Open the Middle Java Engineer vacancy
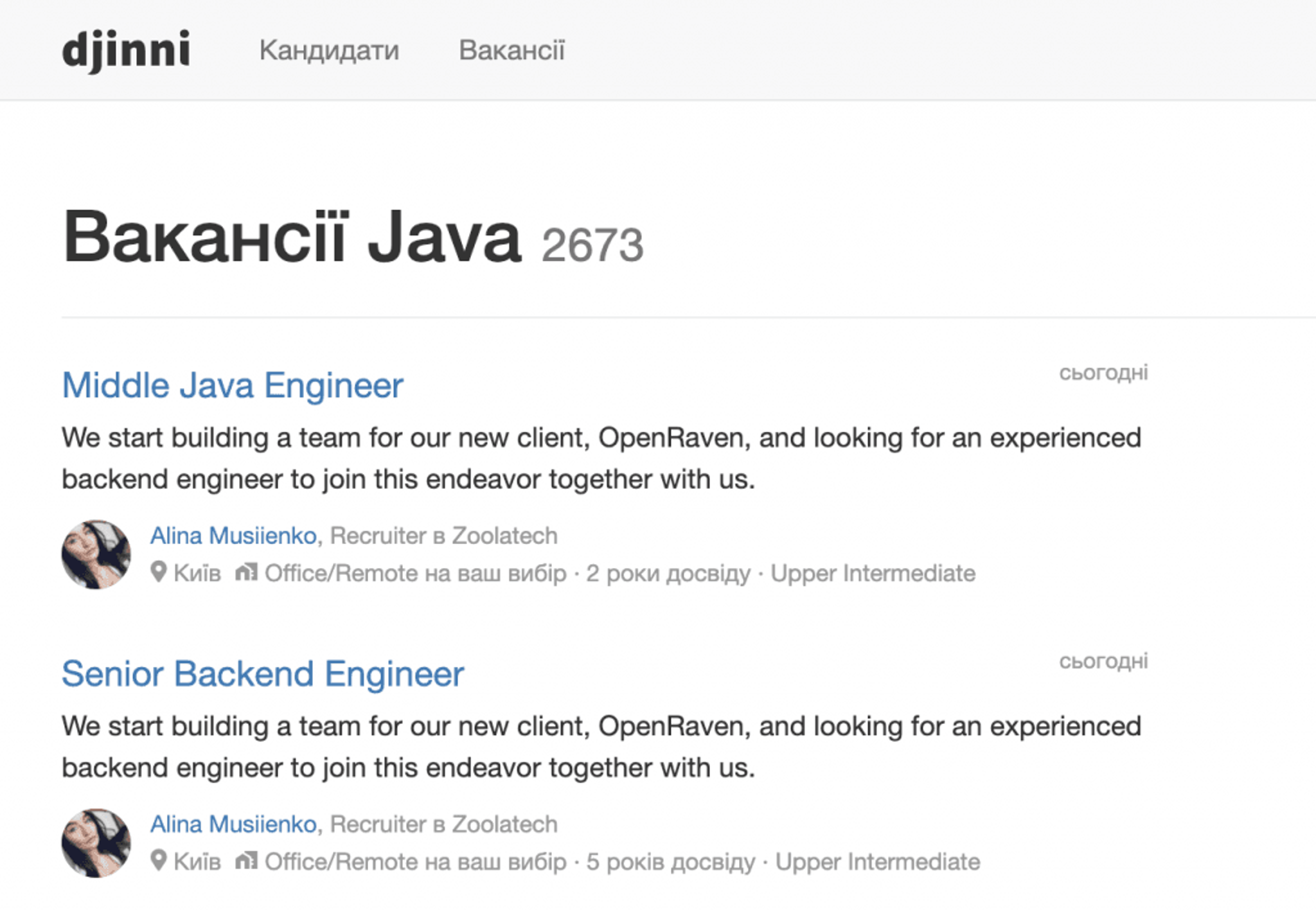Image resolution: width=1316 pixels, height=911 pixels. (x=232, y=385)
